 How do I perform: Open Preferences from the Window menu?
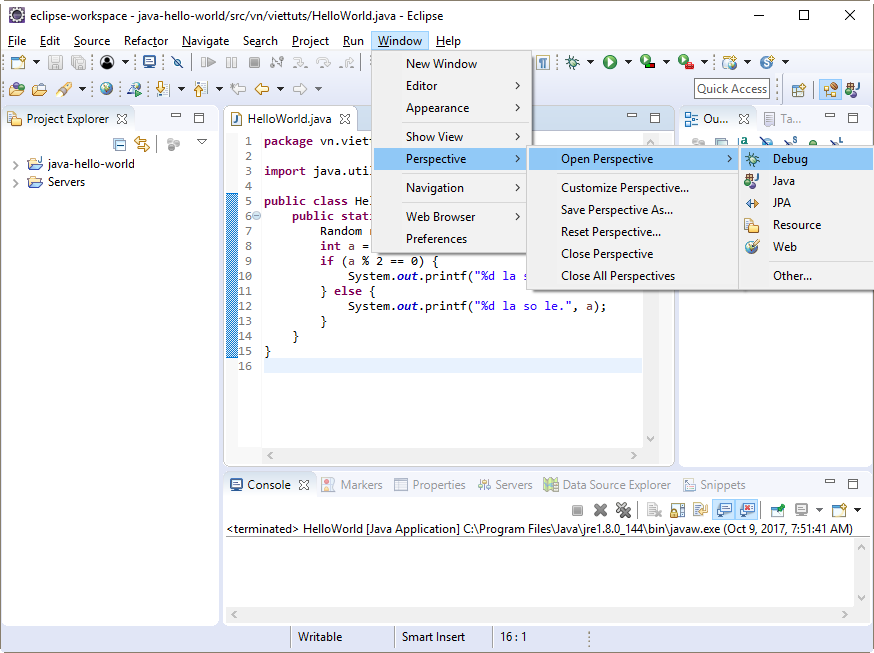click(451, 238)
